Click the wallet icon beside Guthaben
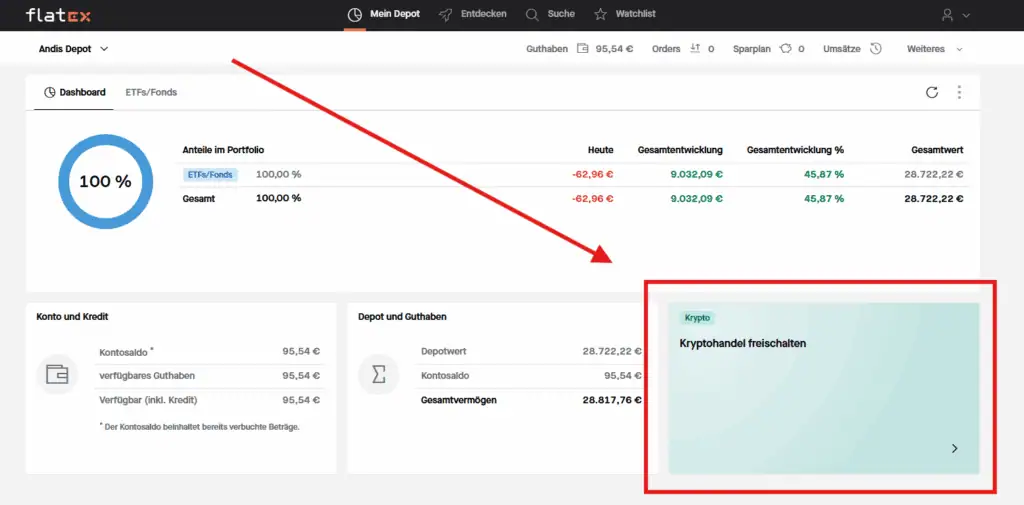Screen dimensions: 1024x505 pos(583,48)
